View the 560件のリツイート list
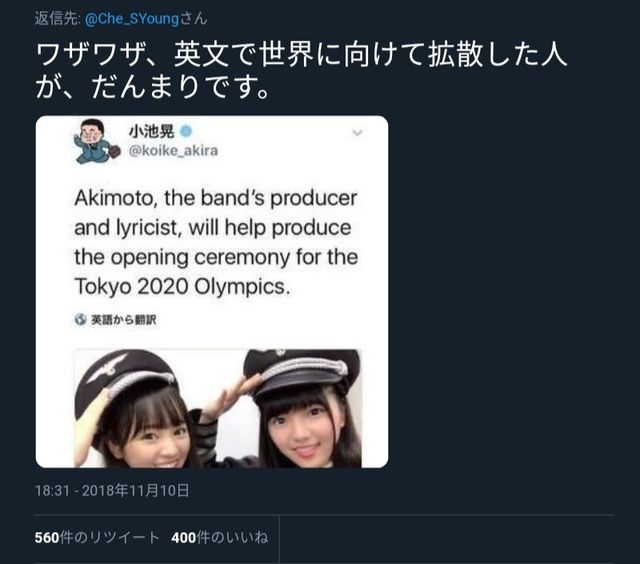 (x=97, y=537)
